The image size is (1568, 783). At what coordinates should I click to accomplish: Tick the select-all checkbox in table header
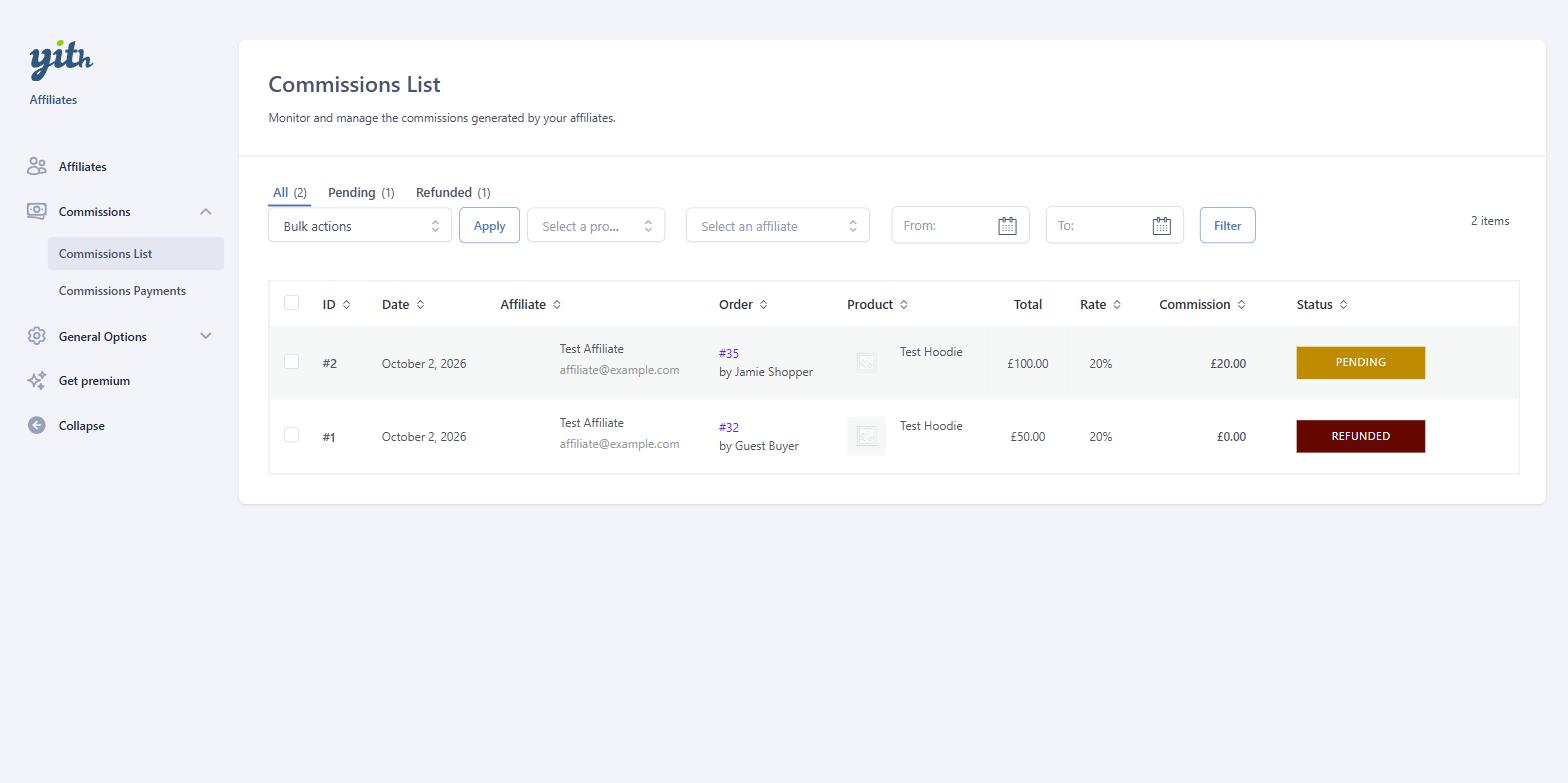click(291, 302)
